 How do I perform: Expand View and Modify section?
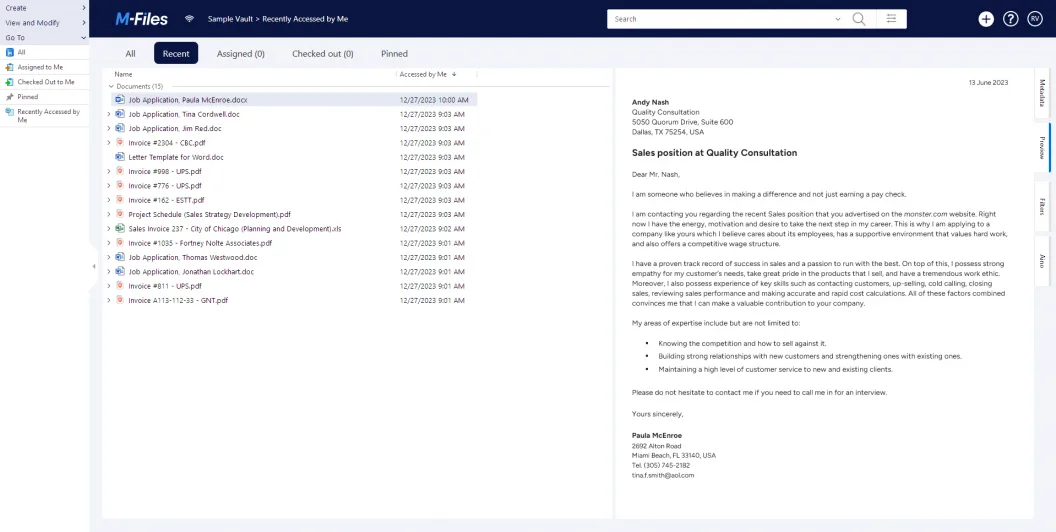tap(83, 22)
